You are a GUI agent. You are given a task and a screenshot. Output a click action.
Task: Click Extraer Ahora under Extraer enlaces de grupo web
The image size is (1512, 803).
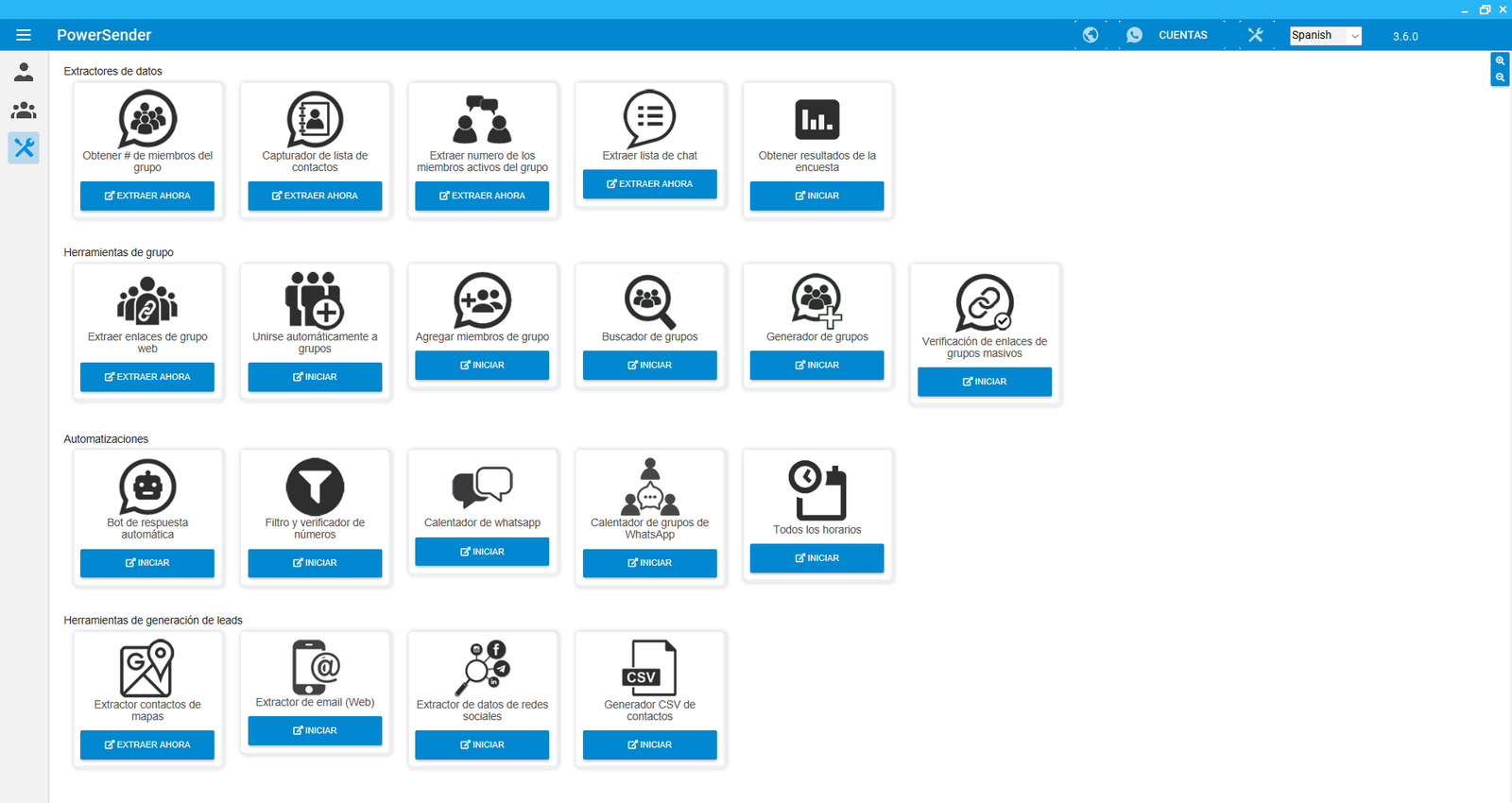point(147,377)
